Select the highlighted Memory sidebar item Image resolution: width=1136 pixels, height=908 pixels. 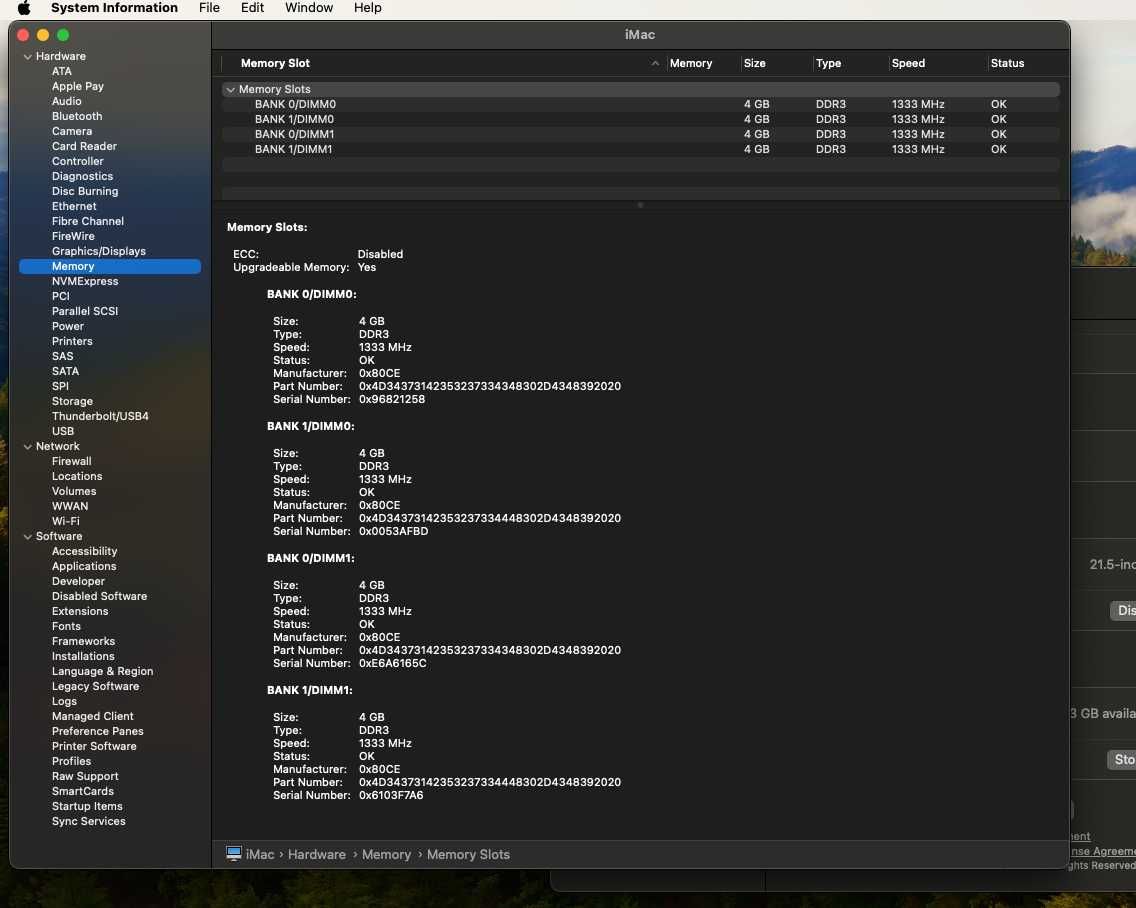coord(110,267)
